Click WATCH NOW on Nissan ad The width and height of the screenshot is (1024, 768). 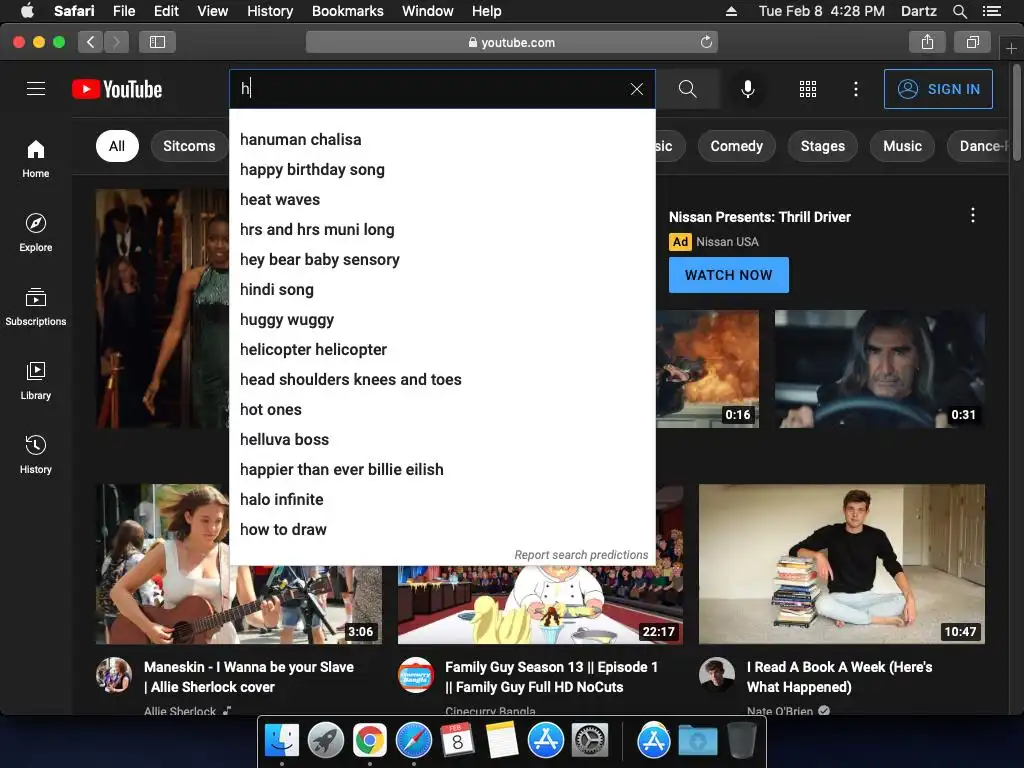[x=729, y=275]
